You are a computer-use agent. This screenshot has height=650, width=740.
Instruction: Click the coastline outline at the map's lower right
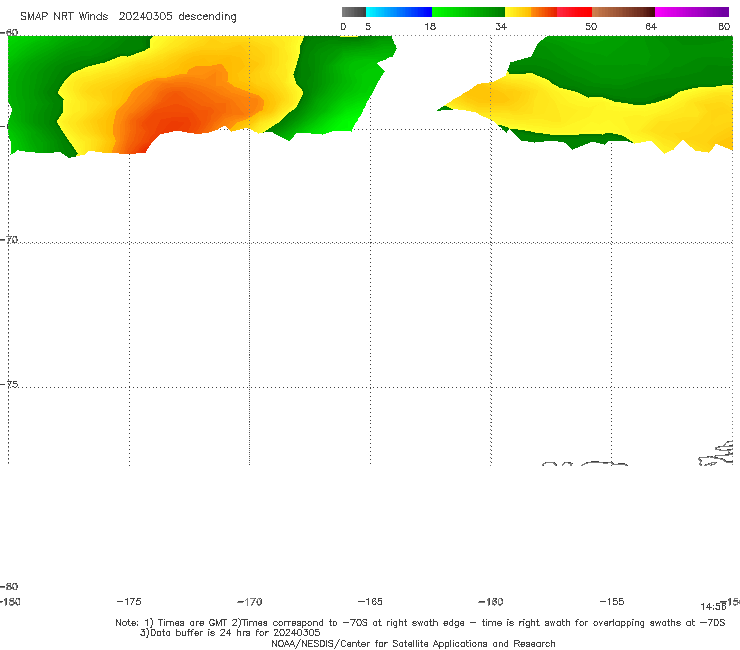[x=716, y=454]
